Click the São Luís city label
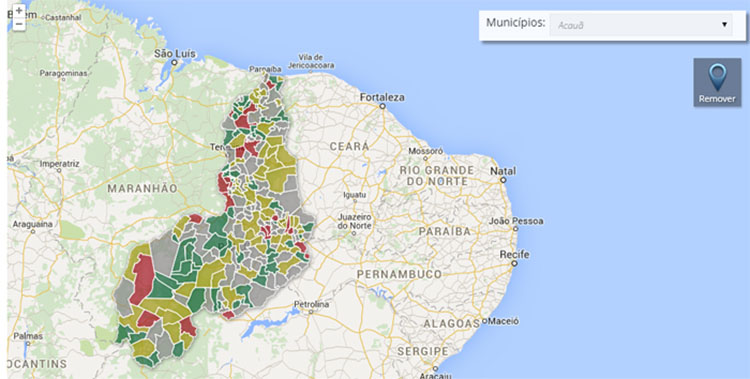The width and height of the screenshot is (750, 379). click(x=175, y=54)
